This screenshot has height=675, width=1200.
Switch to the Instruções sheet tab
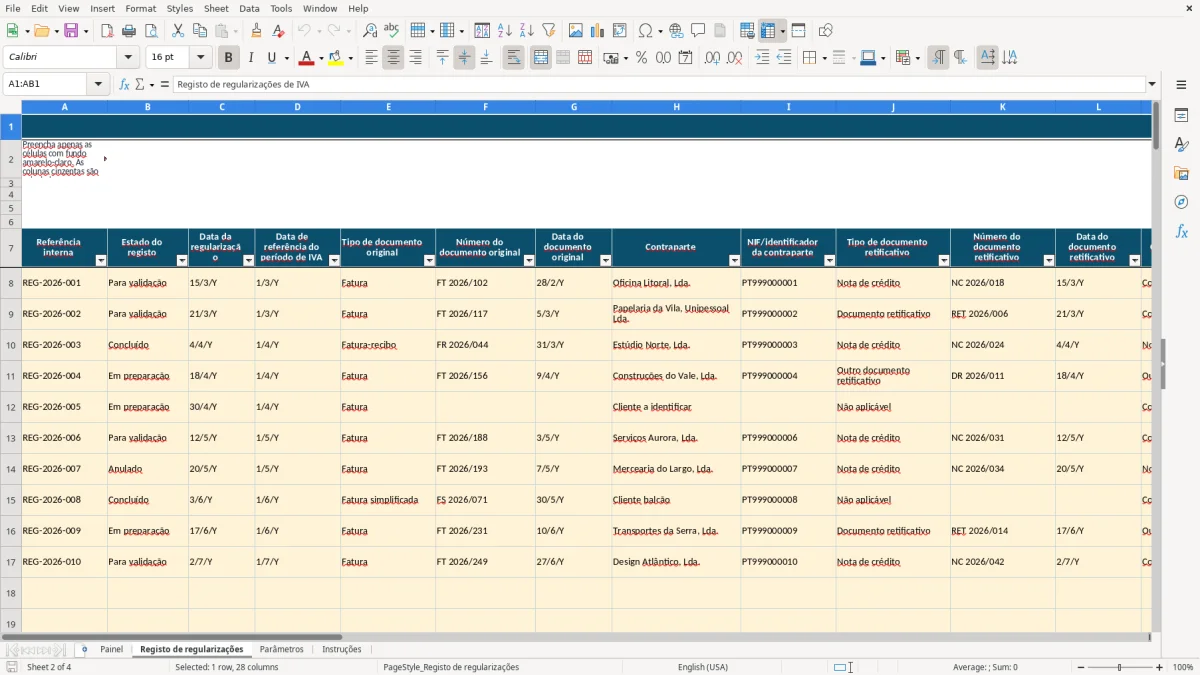coord(341,649)
